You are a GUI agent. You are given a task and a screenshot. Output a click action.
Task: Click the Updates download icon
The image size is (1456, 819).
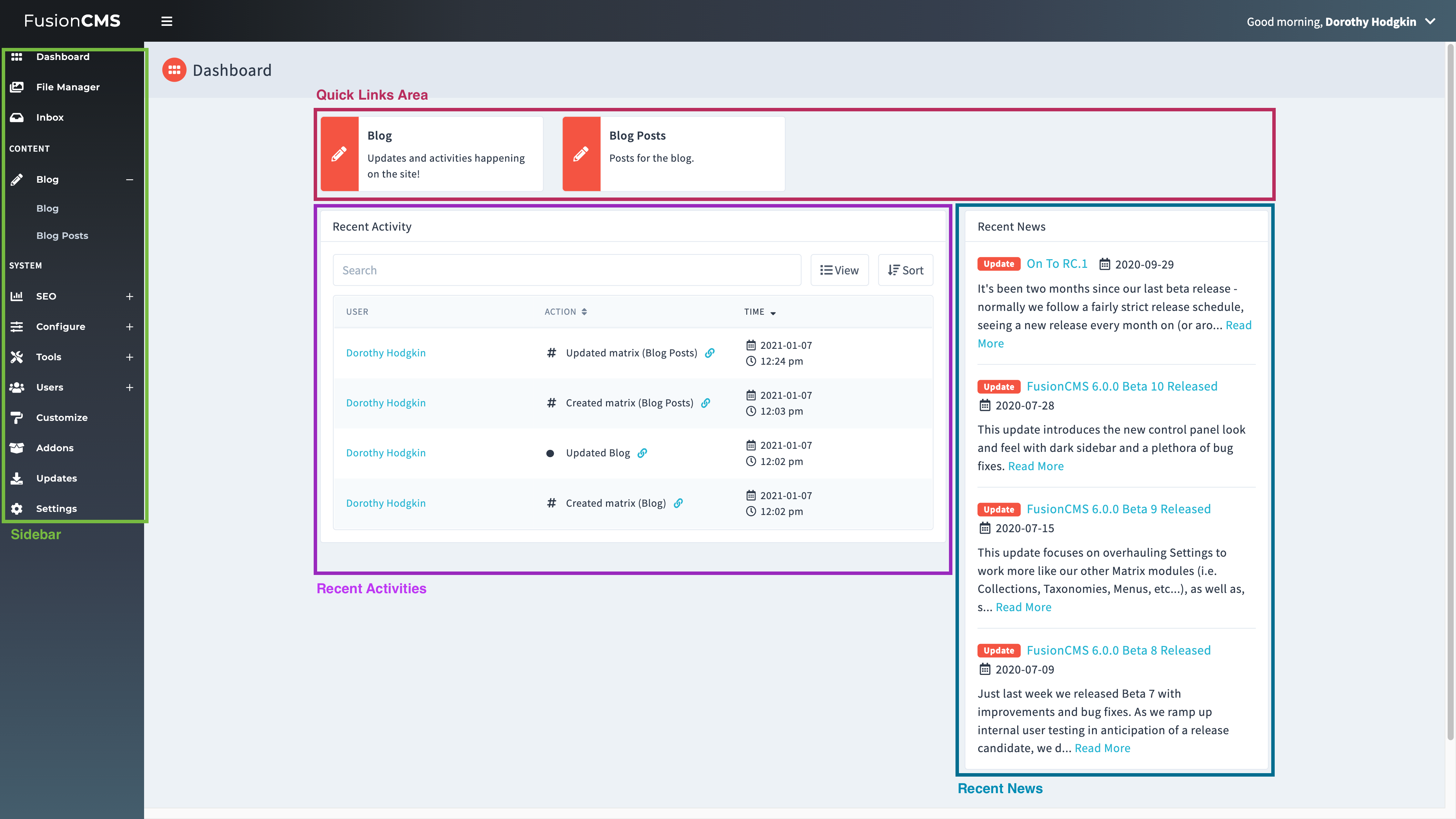17,478
